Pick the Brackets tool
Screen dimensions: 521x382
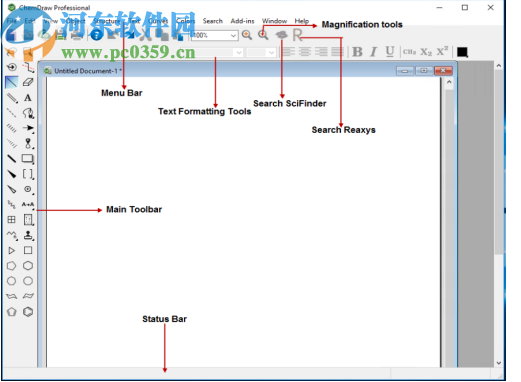point(28,174)
